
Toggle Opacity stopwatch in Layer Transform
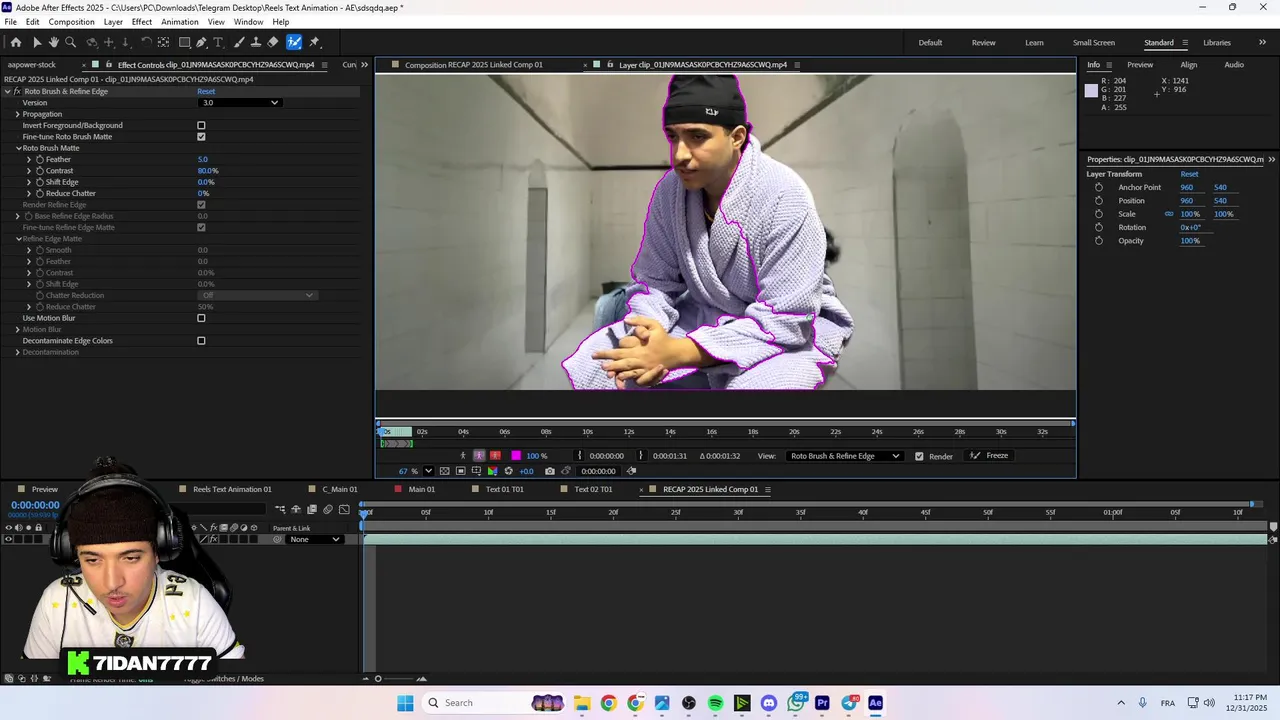1099,241
